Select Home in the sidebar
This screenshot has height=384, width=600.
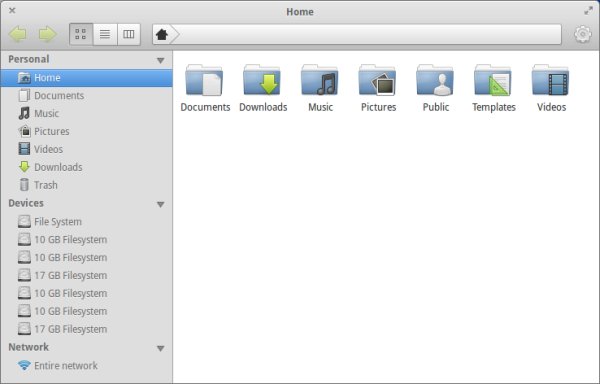click(86, 78)
